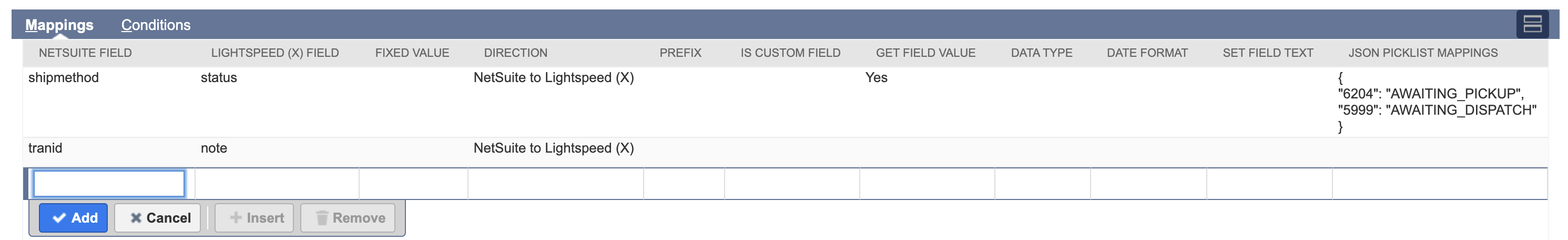Toggle the sublist layout view icon

[x=1532, y=24]
